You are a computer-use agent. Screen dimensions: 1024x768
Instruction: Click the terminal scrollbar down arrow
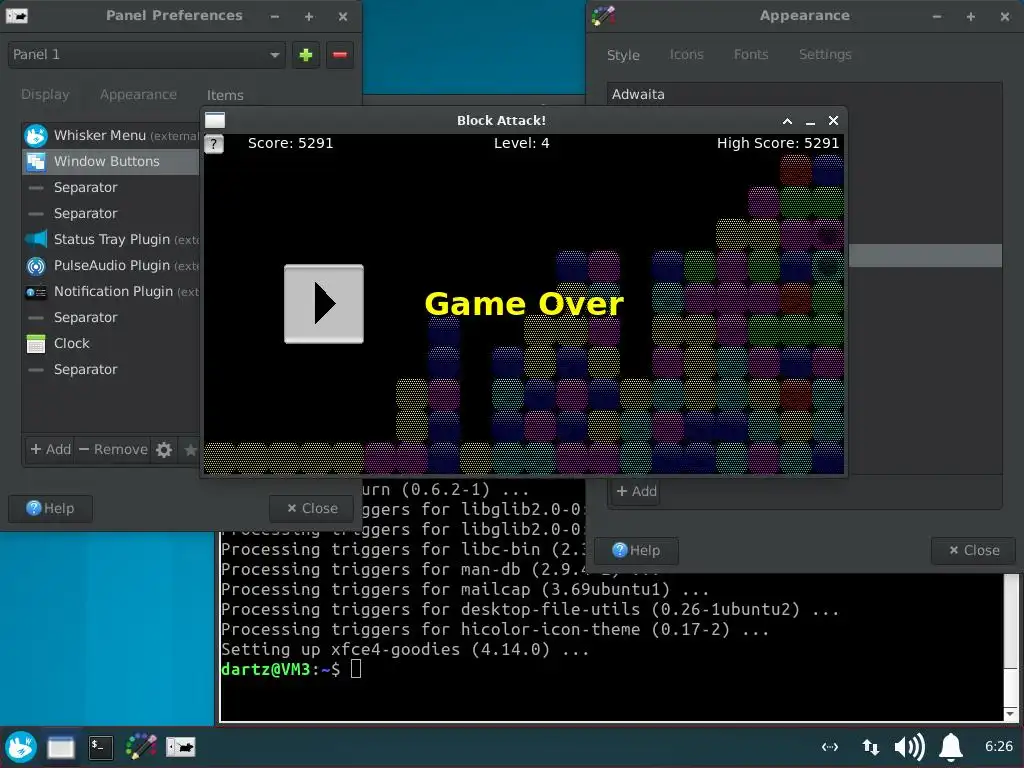coord(1010,714)
